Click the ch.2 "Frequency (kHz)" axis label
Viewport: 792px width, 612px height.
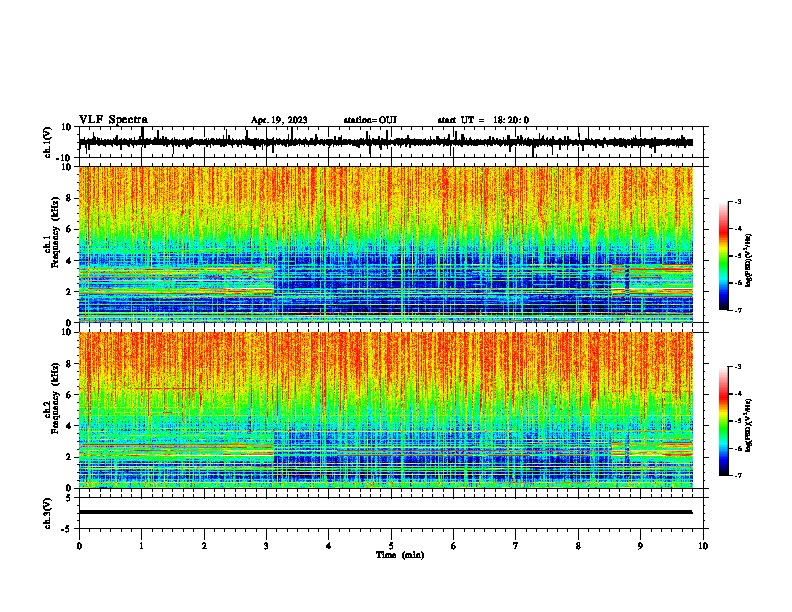click(x=55, y=398)
